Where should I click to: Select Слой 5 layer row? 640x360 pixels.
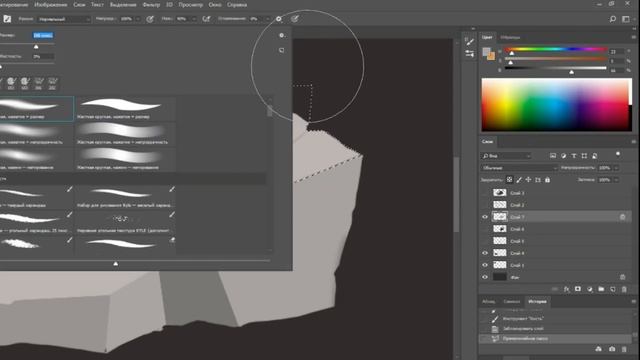pos(555,241)
